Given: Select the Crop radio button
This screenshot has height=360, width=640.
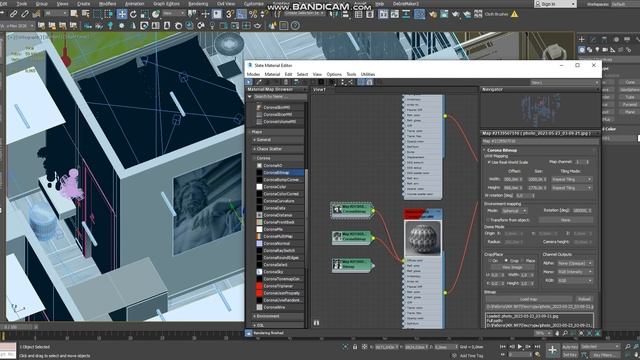Looking at the screenshot, I should [x=507, y=260].
